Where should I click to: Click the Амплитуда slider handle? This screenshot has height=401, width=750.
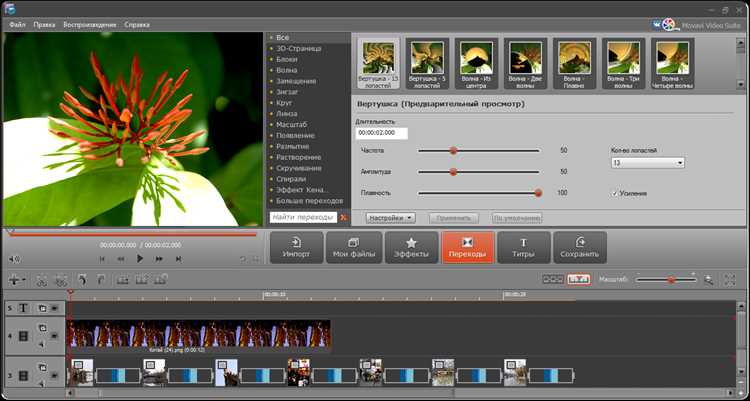click(453, 172)
